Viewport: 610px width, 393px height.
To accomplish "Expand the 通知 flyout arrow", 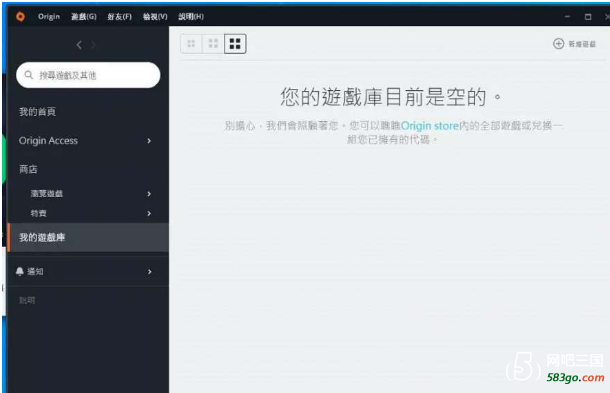I will [149, 272].
